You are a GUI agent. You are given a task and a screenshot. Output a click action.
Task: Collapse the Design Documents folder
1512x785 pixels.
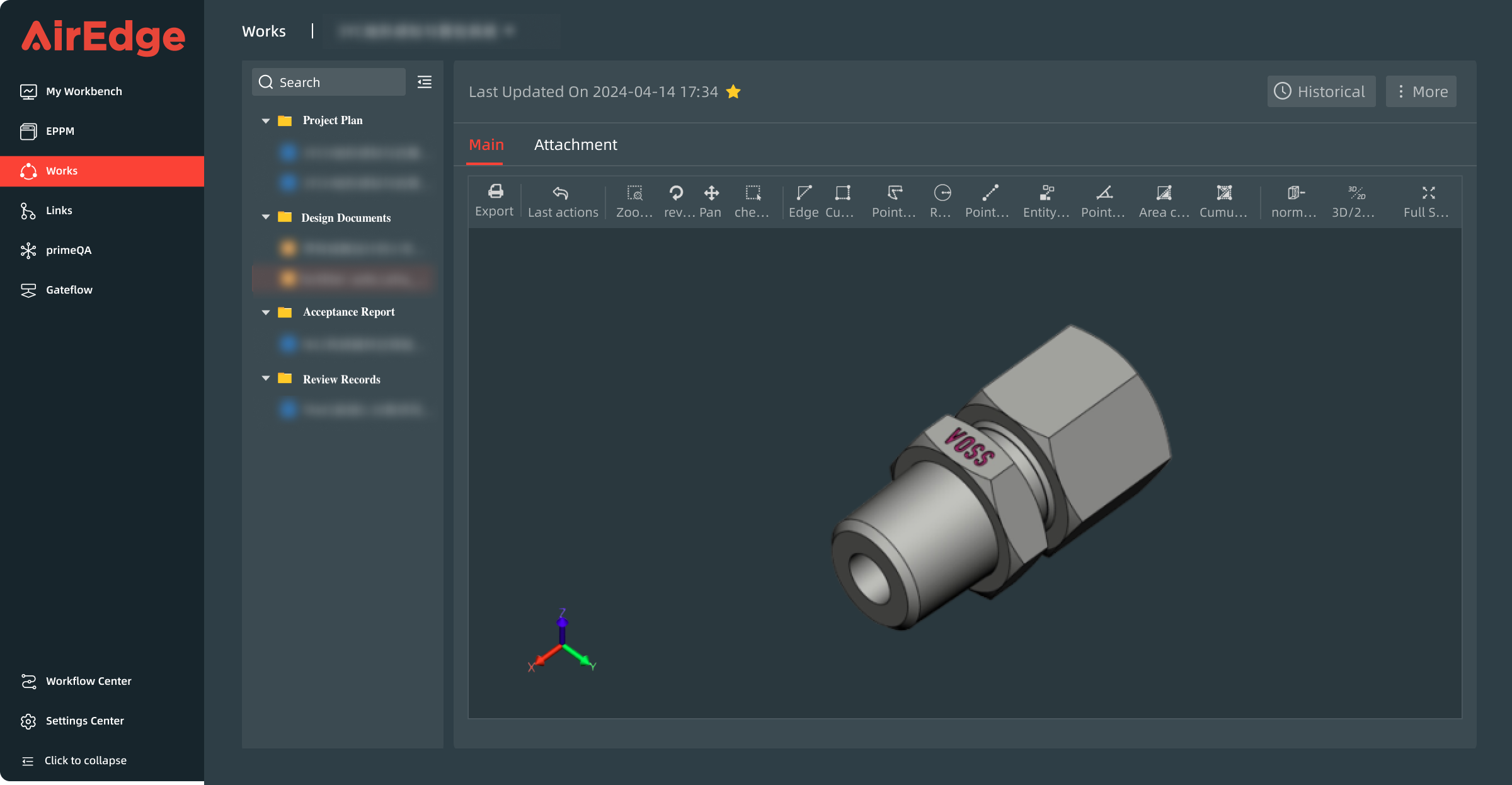click(265, 216)
